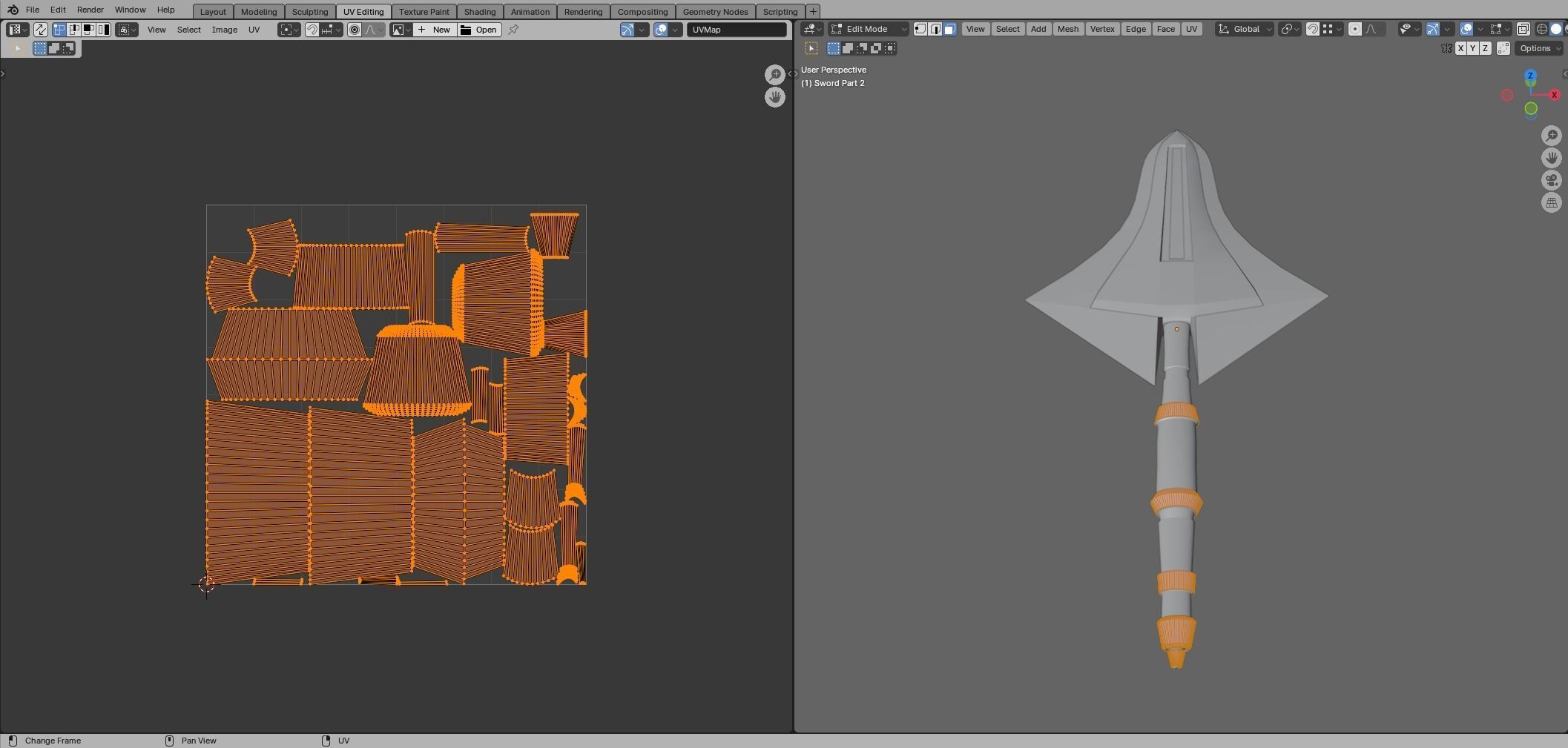Image resolution: width=1568 pixels, height=748 pixels.
Task: Open Image menu in UV editor
Action: (x=224, y=30)
